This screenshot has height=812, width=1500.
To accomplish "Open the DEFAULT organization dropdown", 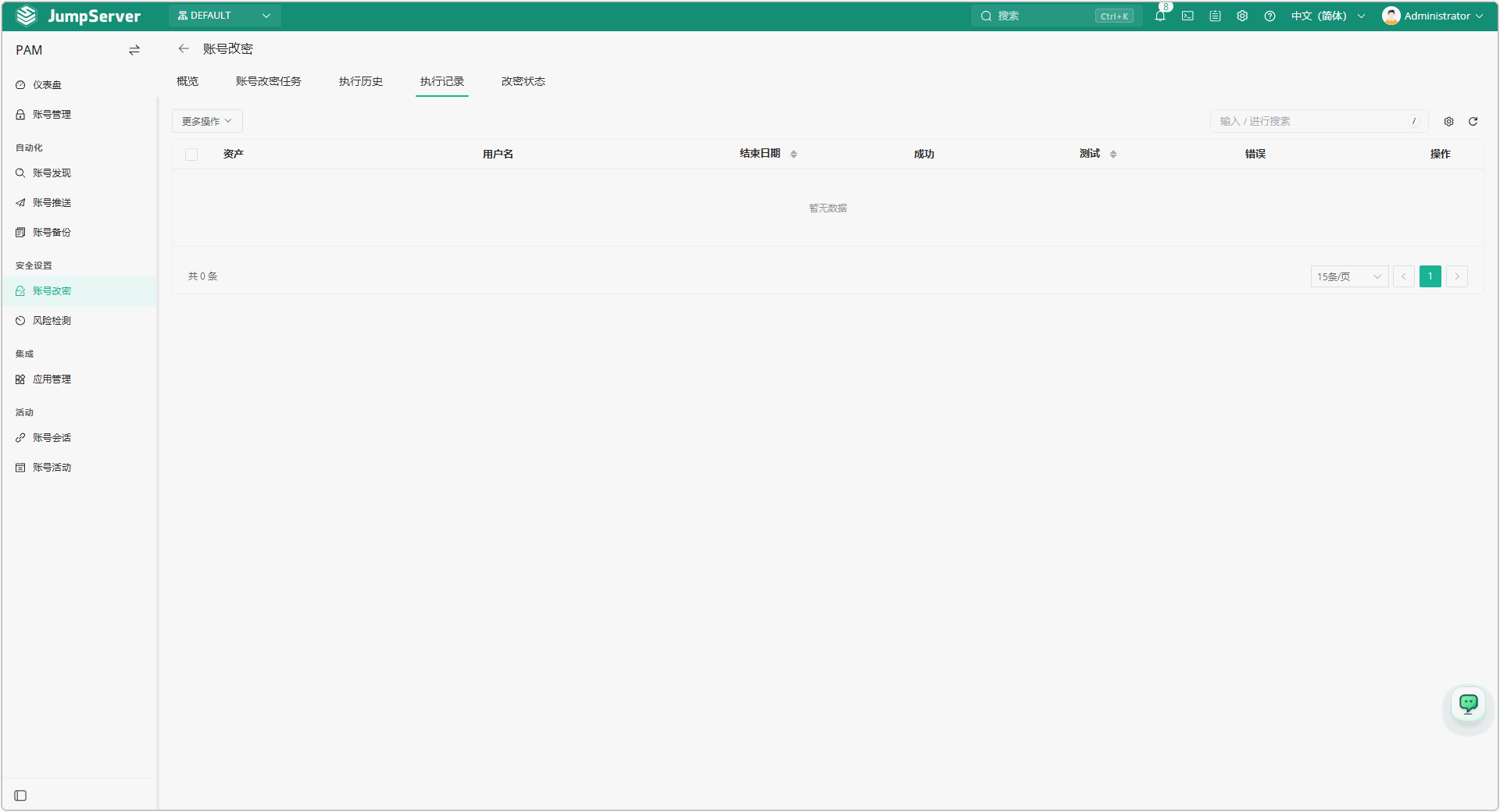I will [225, 16].
